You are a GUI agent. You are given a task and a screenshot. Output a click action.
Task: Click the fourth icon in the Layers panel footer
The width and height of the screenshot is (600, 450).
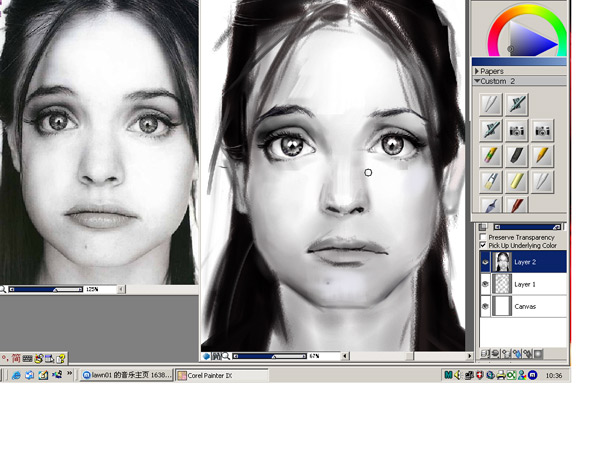(517, 354)
